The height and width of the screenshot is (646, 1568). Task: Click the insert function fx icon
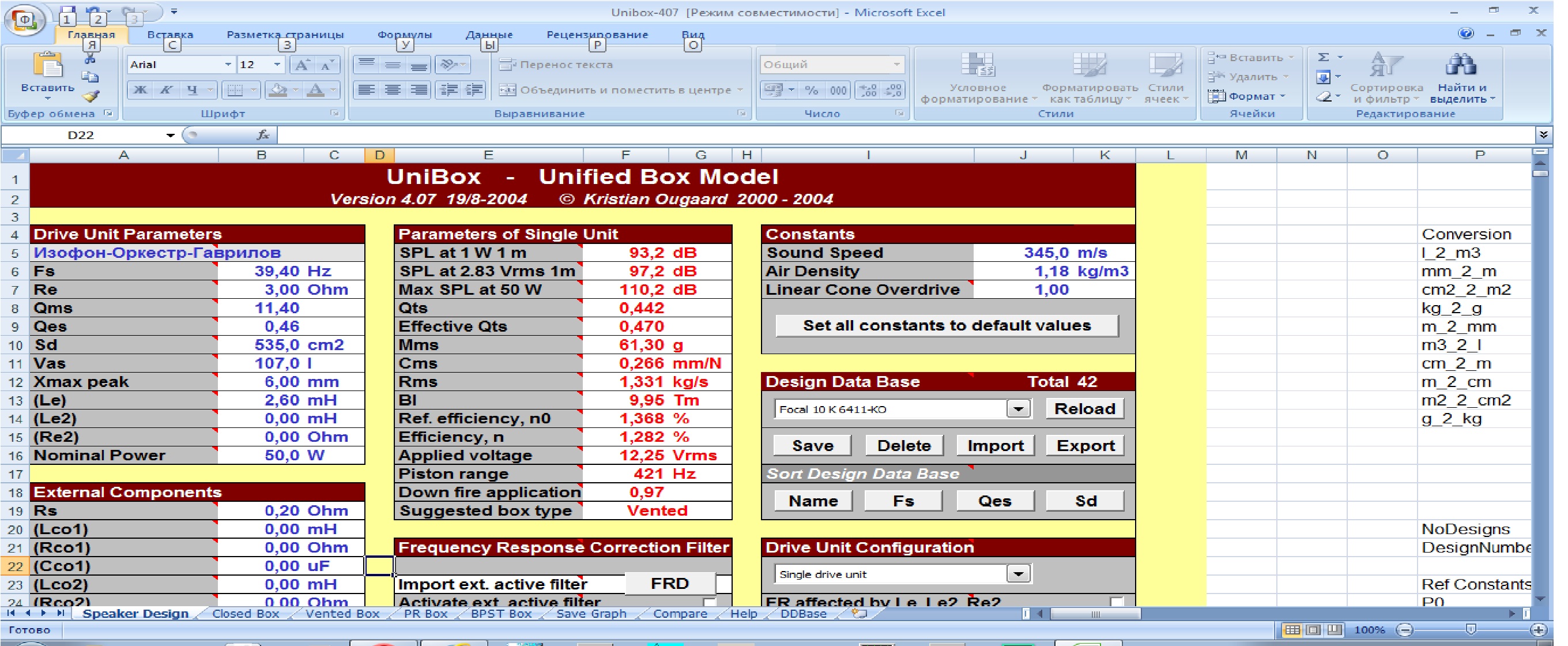[263, 134]
